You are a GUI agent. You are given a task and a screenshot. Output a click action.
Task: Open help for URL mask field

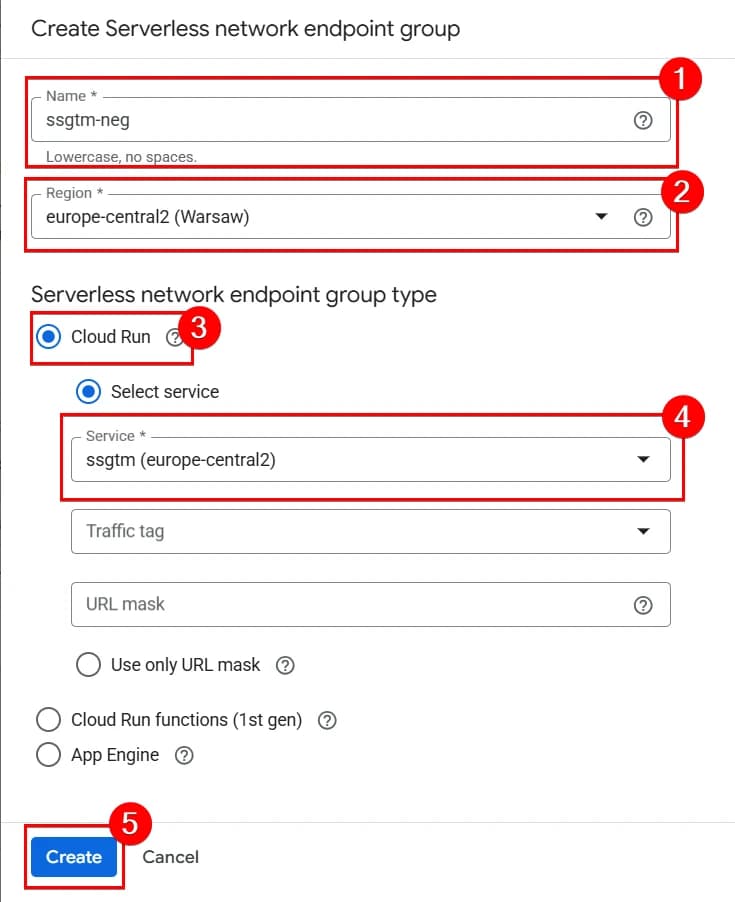coord(644,604)
